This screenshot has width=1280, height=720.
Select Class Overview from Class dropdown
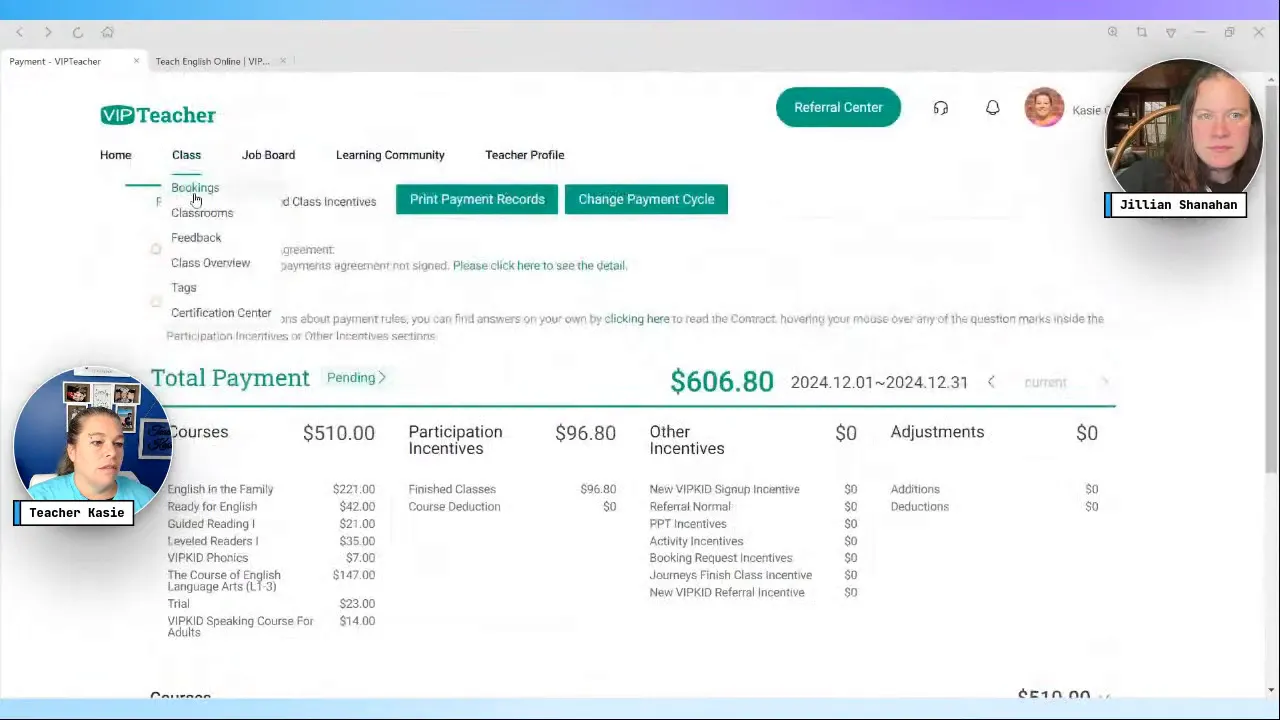(x=210, y=263)
